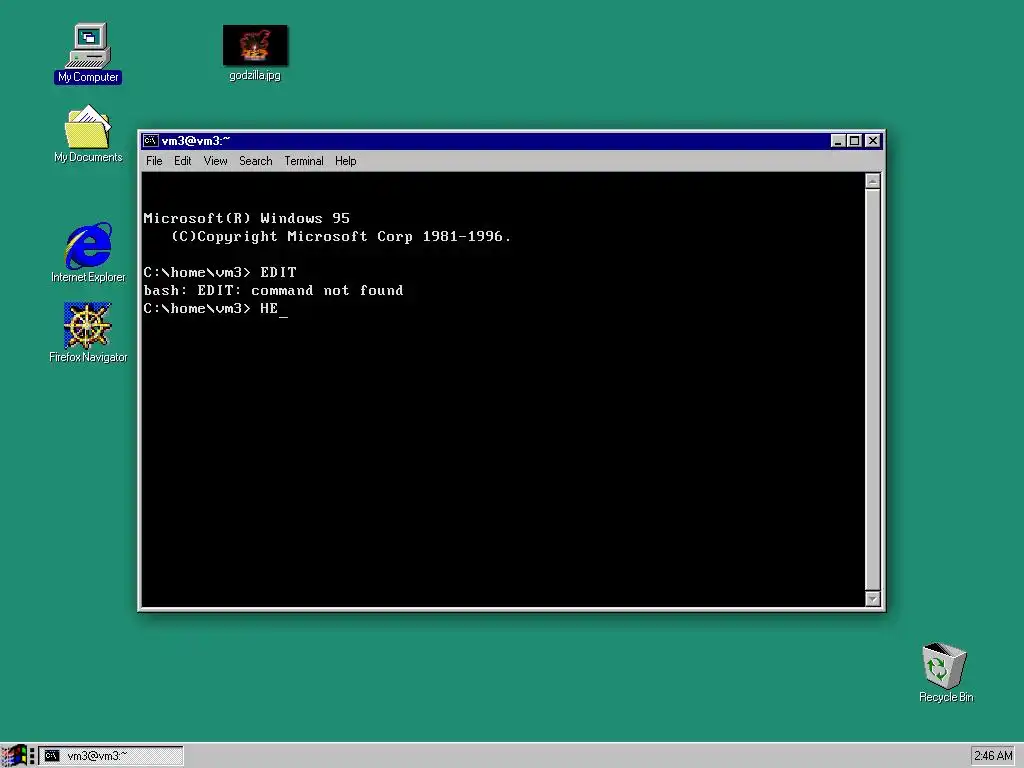
Task: Click the terminal vertical scrollbar track
Action: [x=872, y=390]
